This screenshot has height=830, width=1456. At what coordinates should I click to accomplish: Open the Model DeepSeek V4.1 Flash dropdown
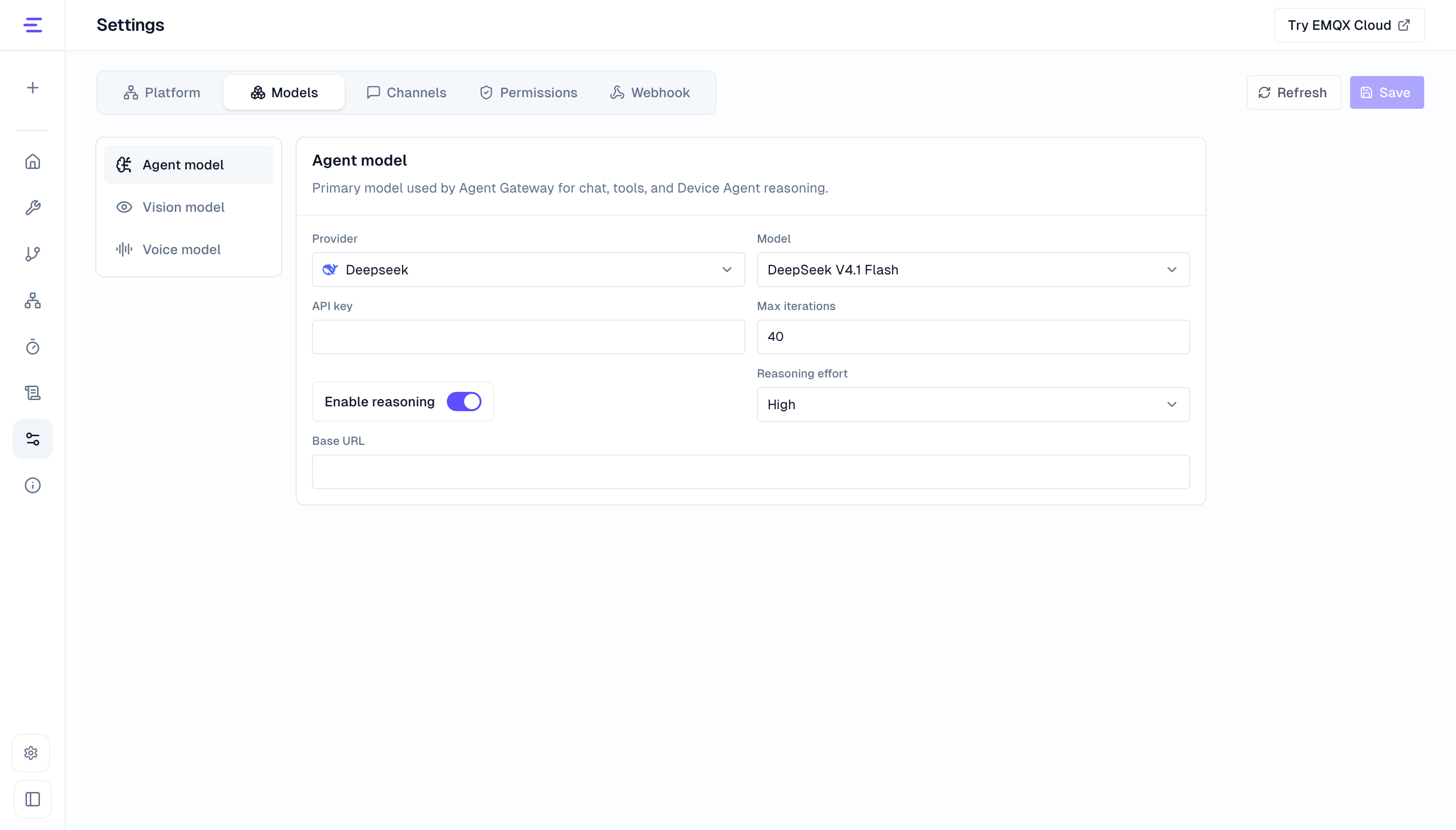tap(973, 270)
